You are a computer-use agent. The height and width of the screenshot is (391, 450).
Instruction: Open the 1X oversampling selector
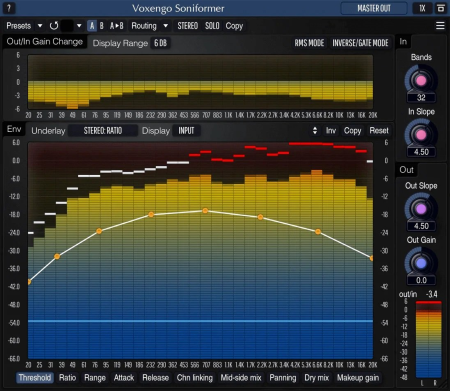(422, 8)
